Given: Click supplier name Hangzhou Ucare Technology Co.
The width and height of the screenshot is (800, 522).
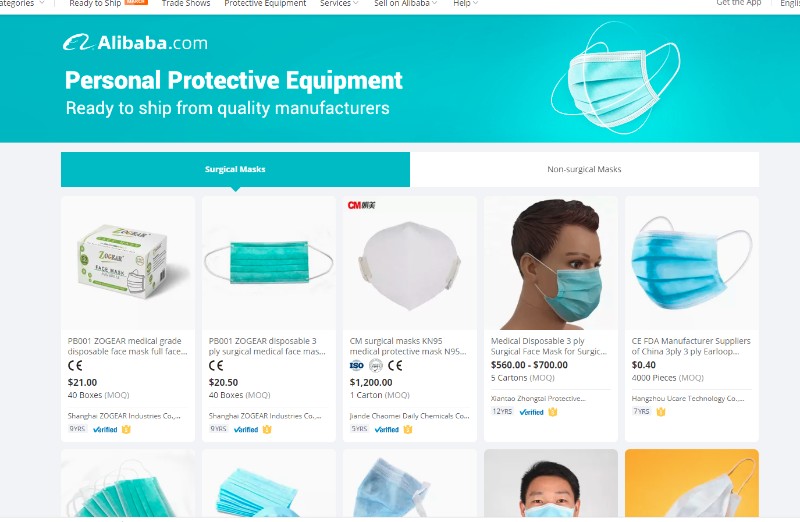Looking at the screenshot, I should click(688, 399).
